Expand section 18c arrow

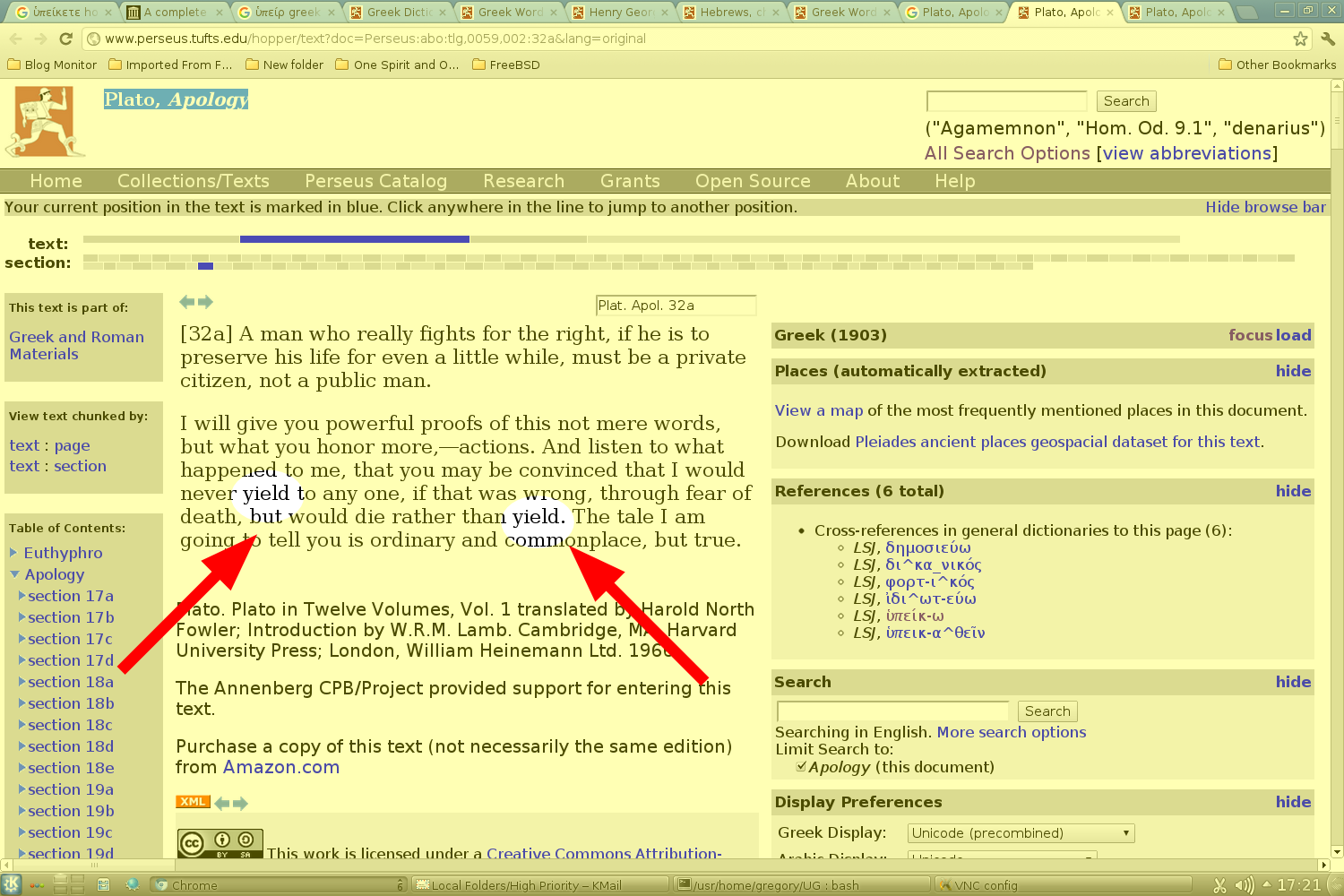point(22,725)
